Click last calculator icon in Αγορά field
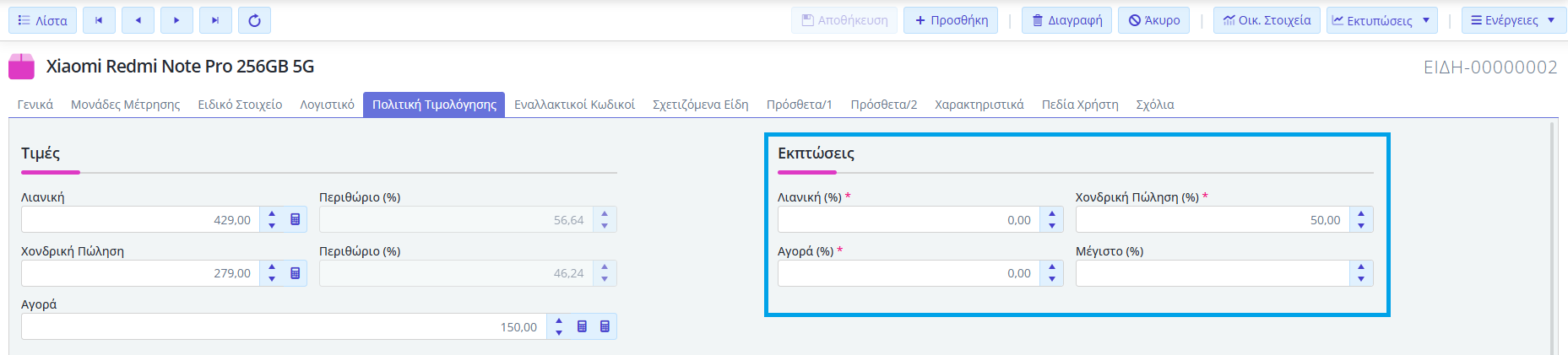 tap(605, 326)
